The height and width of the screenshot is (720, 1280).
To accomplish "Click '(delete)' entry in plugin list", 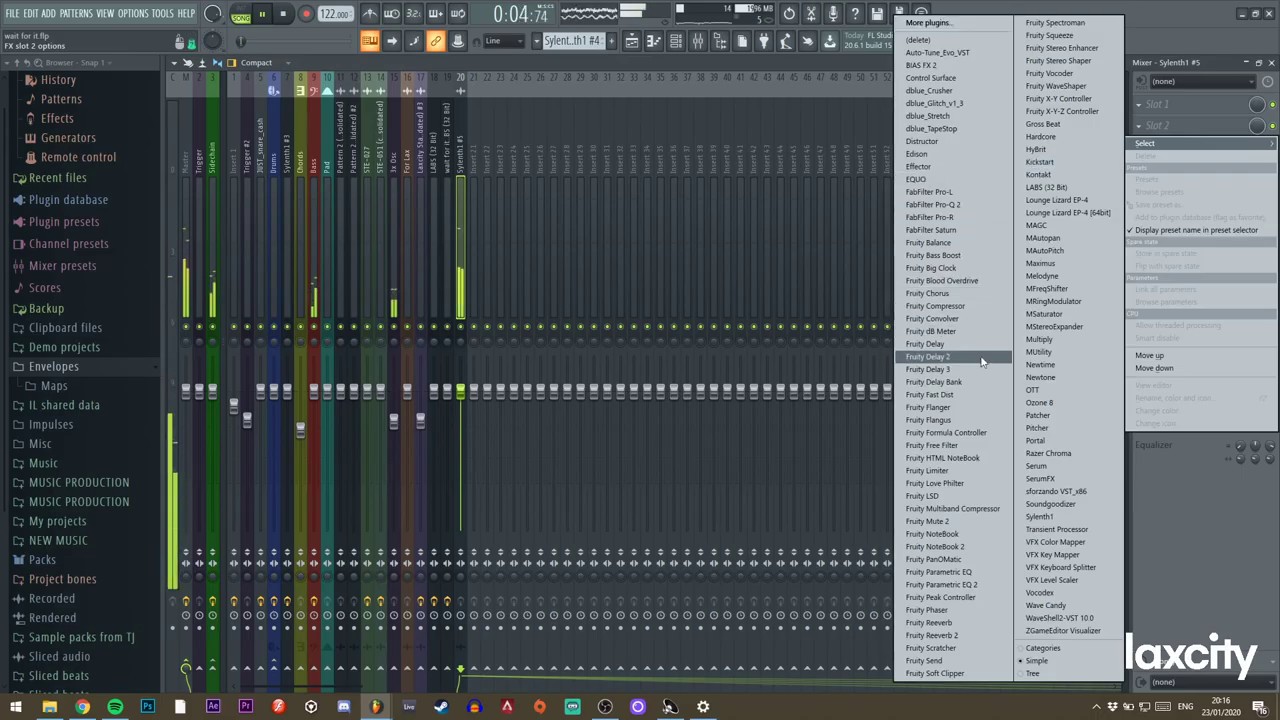I will 952,40.
